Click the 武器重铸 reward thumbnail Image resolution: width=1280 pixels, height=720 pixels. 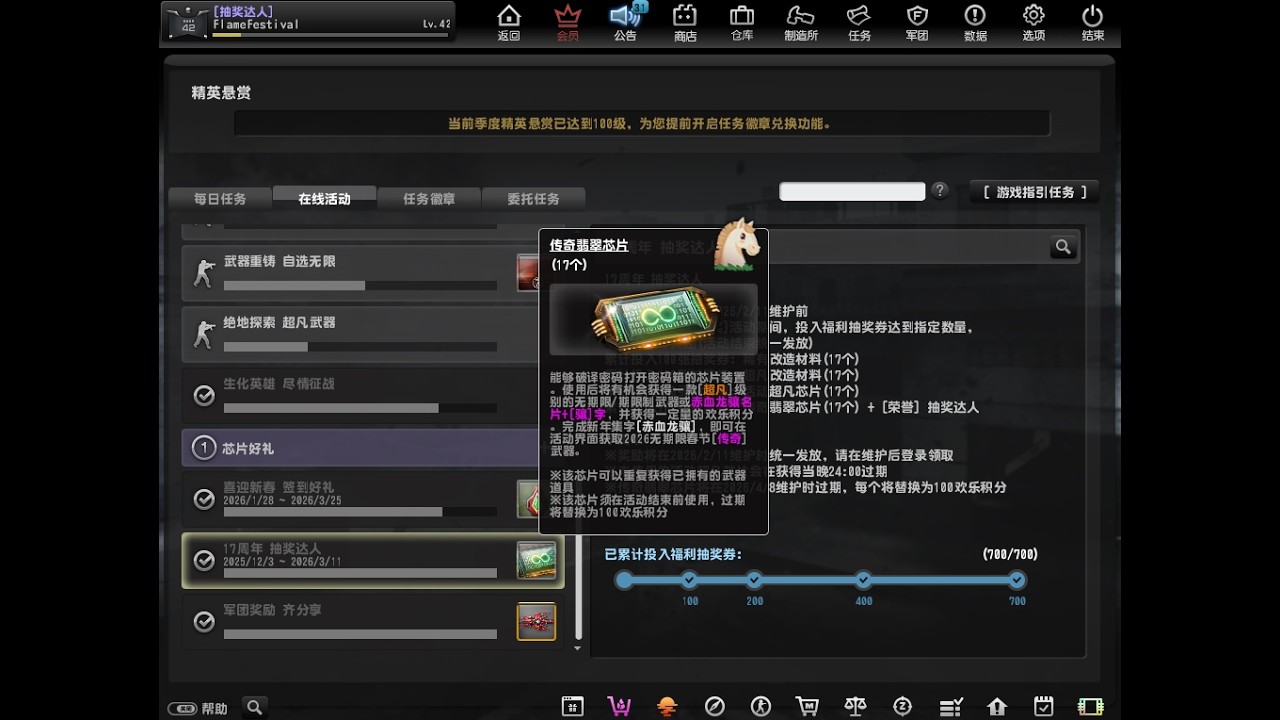point(530,273)
